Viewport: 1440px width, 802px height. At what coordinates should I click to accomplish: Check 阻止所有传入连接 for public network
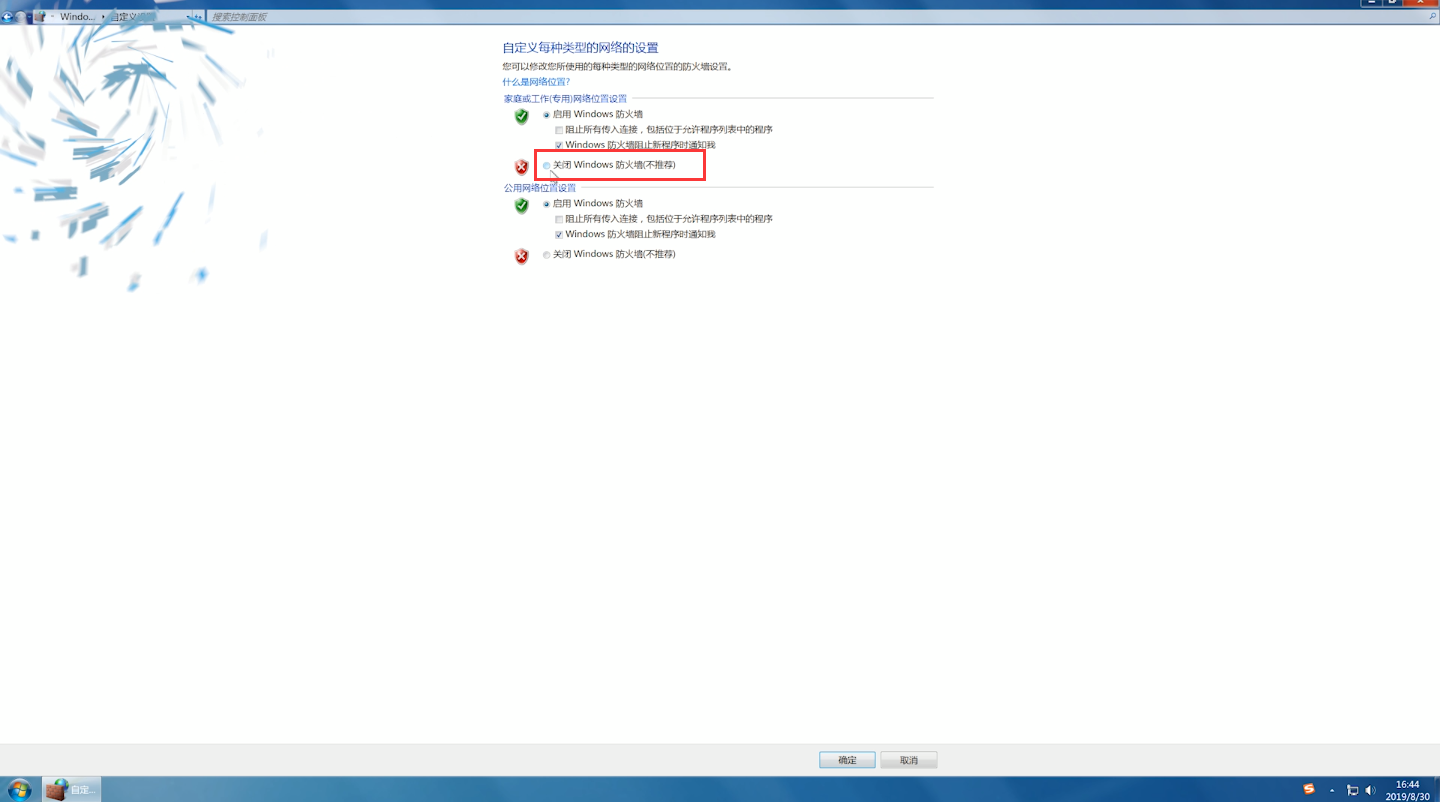pyautogui.click(x=559, y=219)
